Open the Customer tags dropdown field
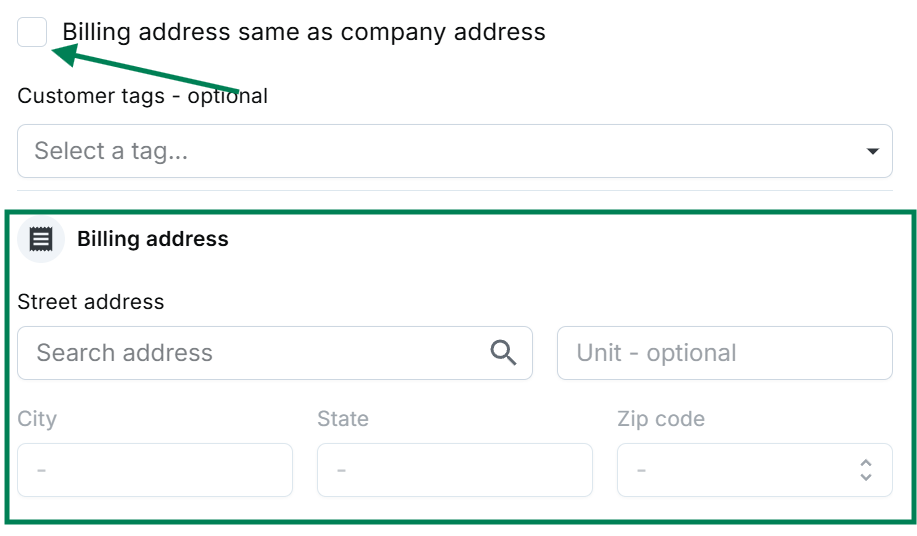Viewport: 917px width, 536px height. click(x=440, y=151)
